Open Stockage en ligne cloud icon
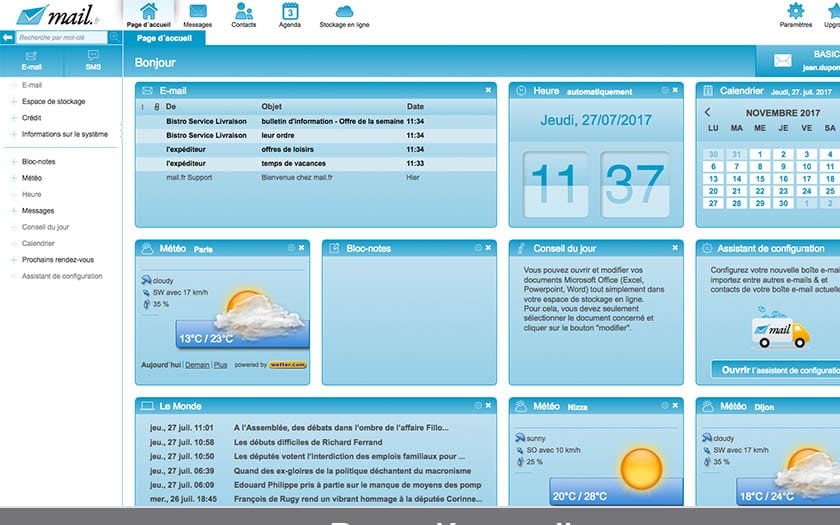The width and height of the screenshot is (840, 525). pos(344,15)
